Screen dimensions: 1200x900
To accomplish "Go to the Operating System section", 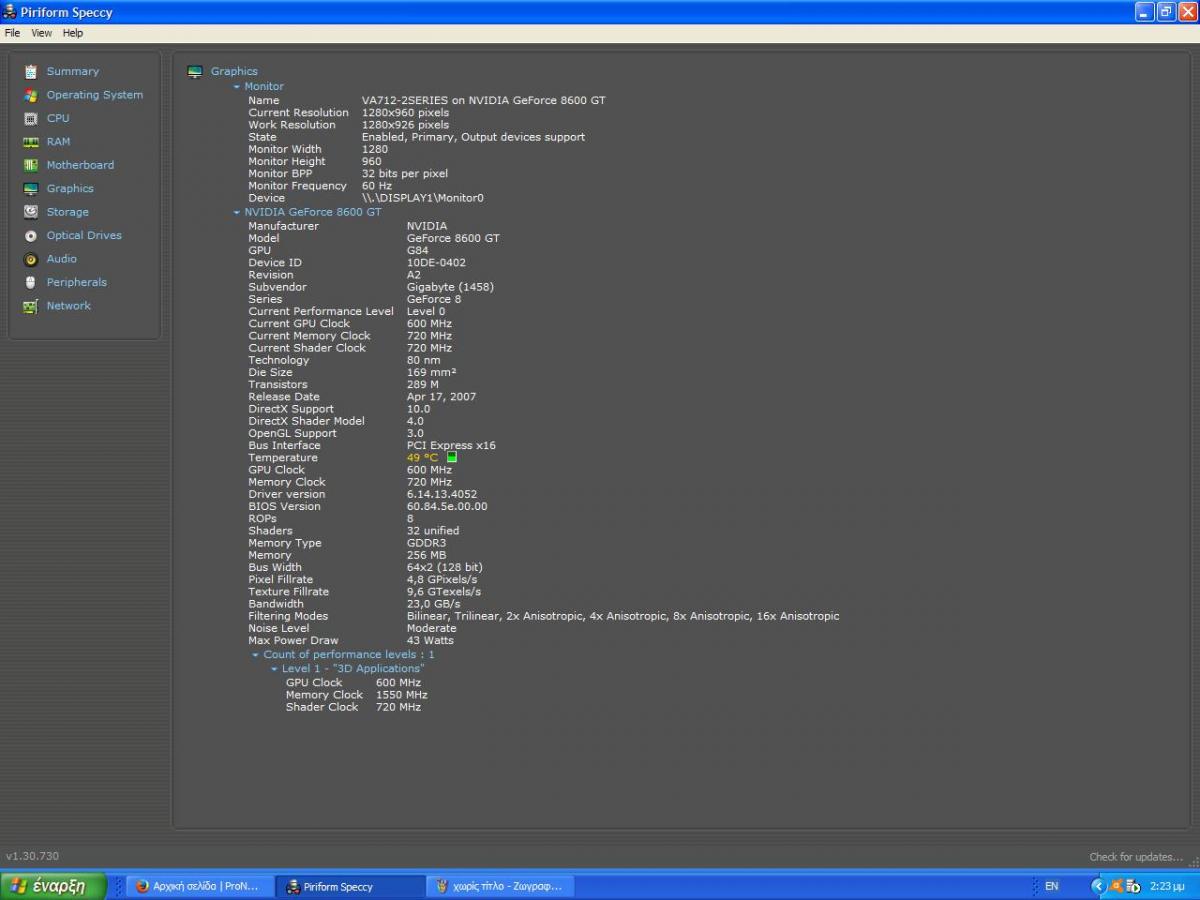I will click(x=95, y=95).
